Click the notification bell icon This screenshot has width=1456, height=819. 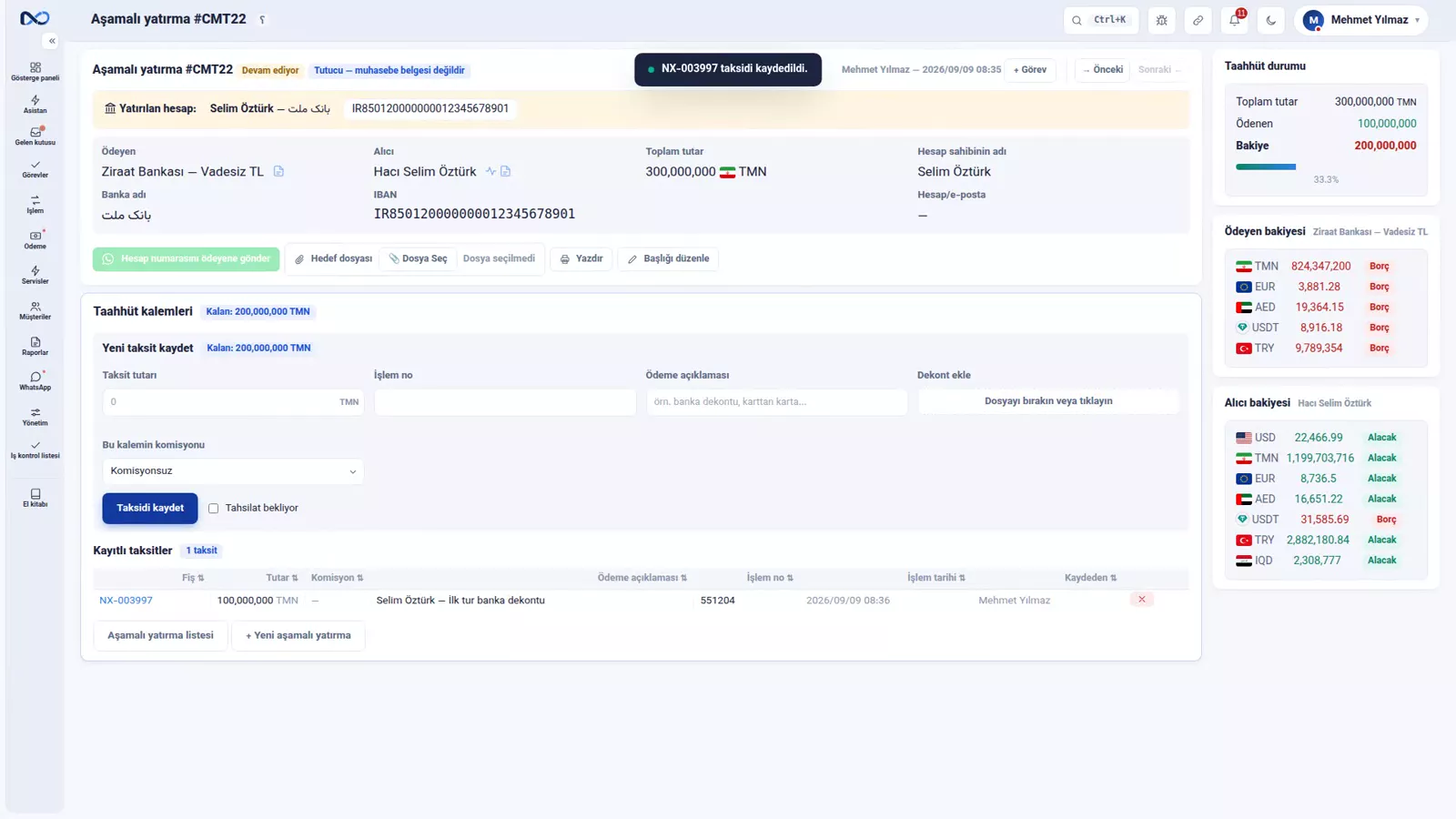pyautogui.click(x=1235, y=20)
